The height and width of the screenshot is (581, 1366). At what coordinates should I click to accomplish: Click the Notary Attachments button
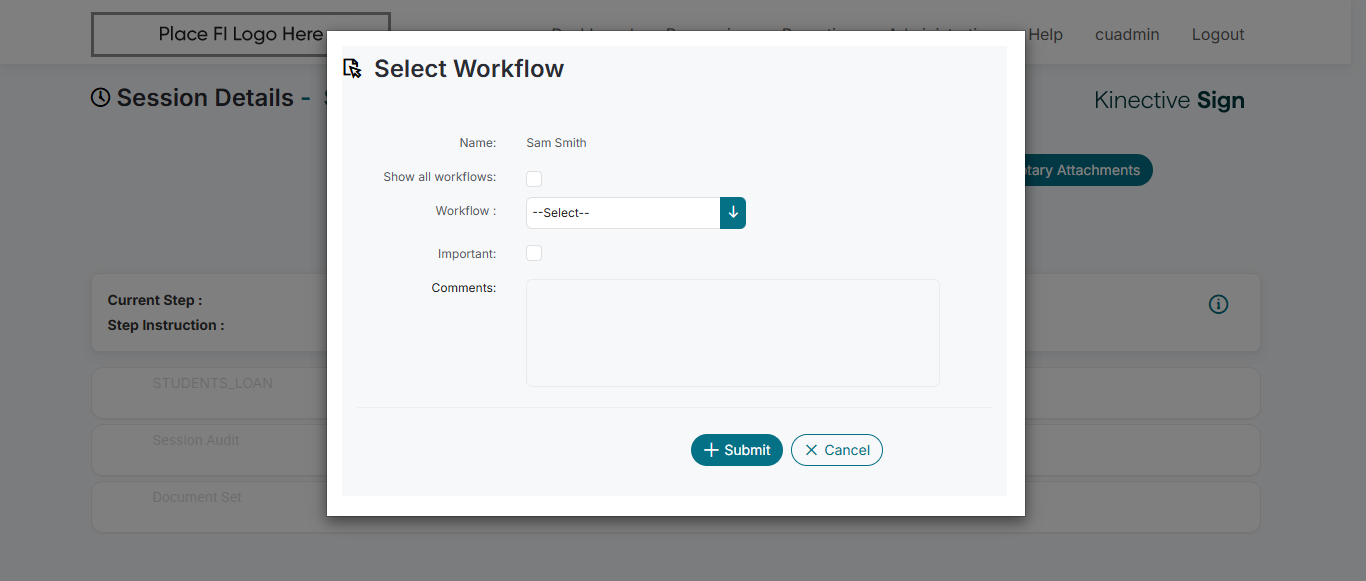1087,170
